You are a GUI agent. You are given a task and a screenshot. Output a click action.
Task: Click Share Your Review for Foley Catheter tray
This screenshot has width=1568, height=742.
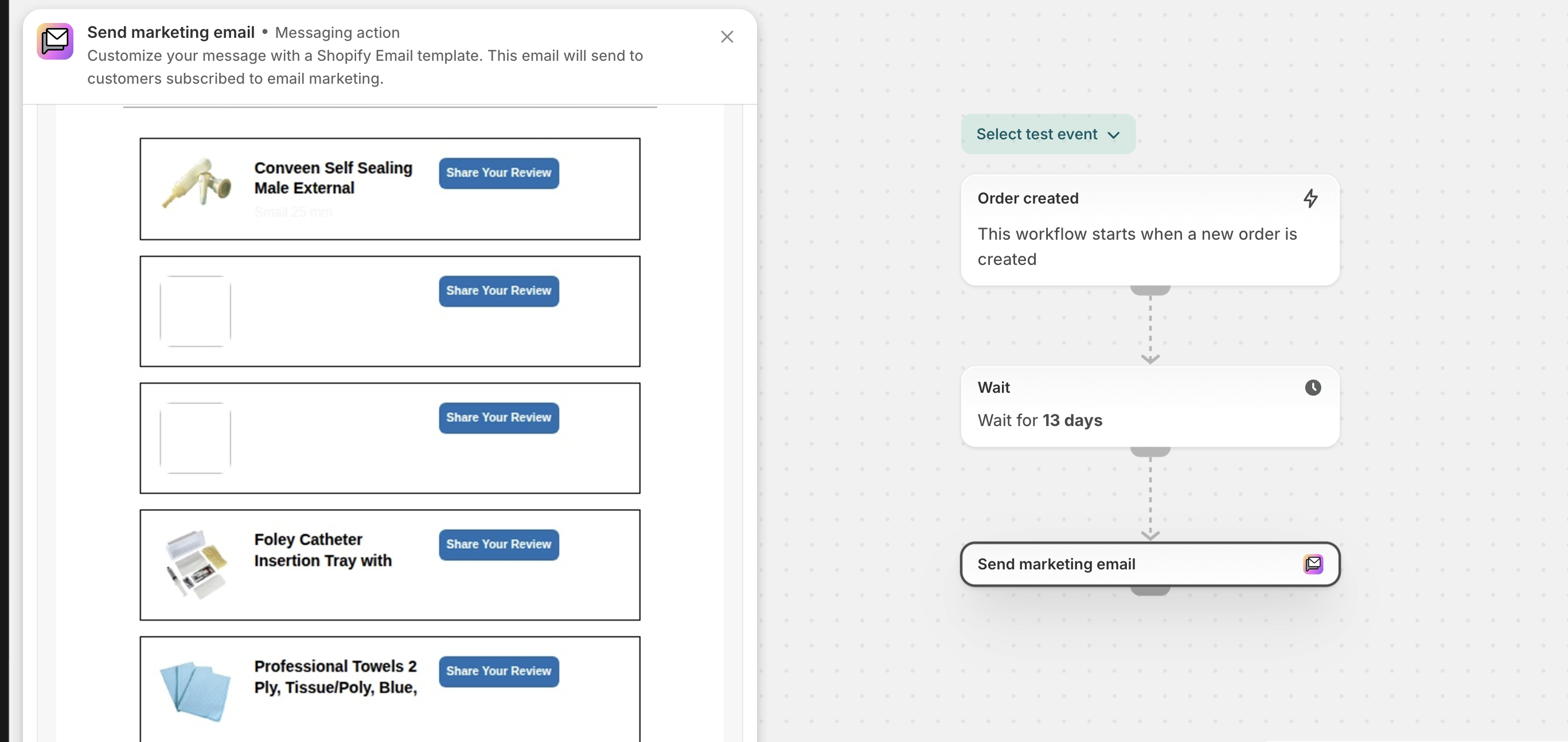pyautogui.click(x=498, y=545)
